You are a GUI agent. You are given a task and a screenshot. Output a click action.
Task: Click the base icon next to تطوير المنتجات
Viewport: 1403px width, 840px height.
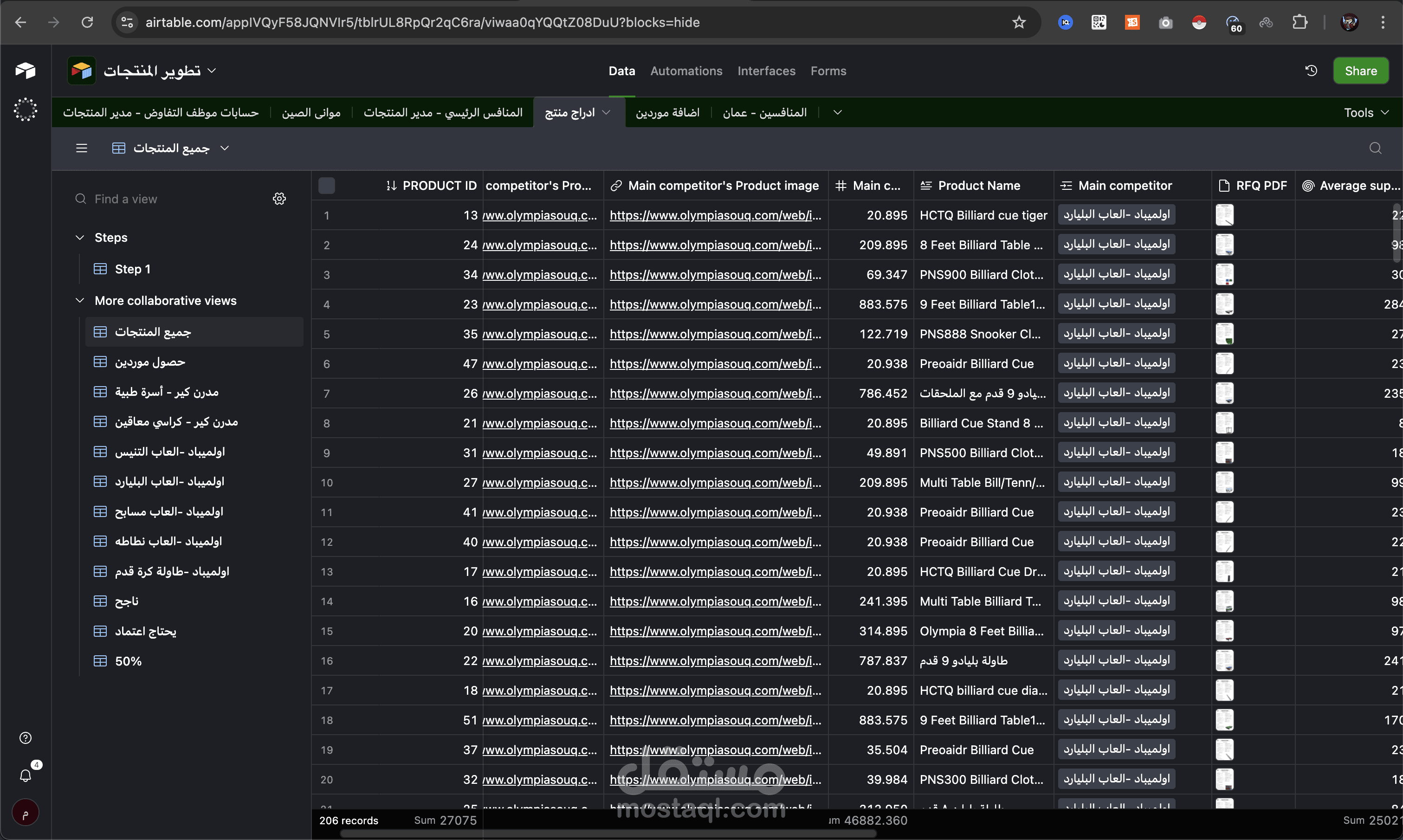tap(82, 71)
